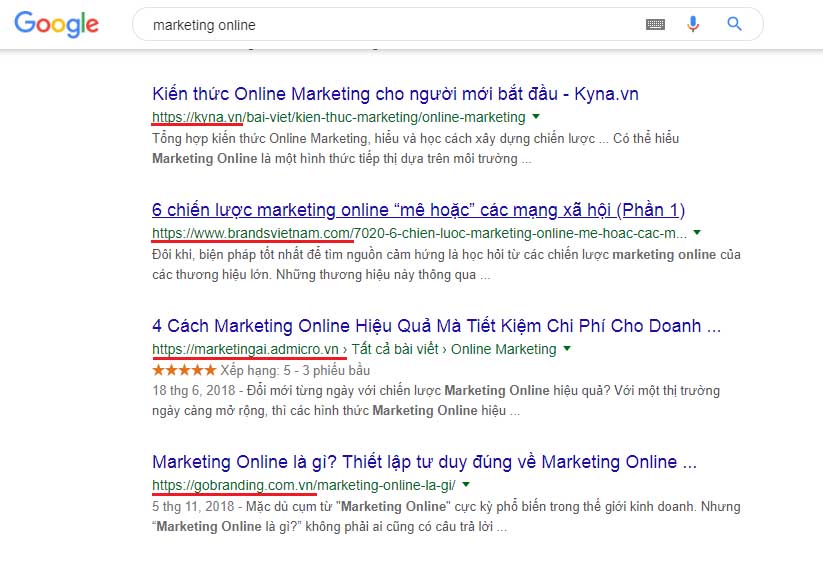
Task: Click snippet starting 'Tổng hợp kiến thức Online Marketing'
Action: pyautogui.click(x=416, y=149)
